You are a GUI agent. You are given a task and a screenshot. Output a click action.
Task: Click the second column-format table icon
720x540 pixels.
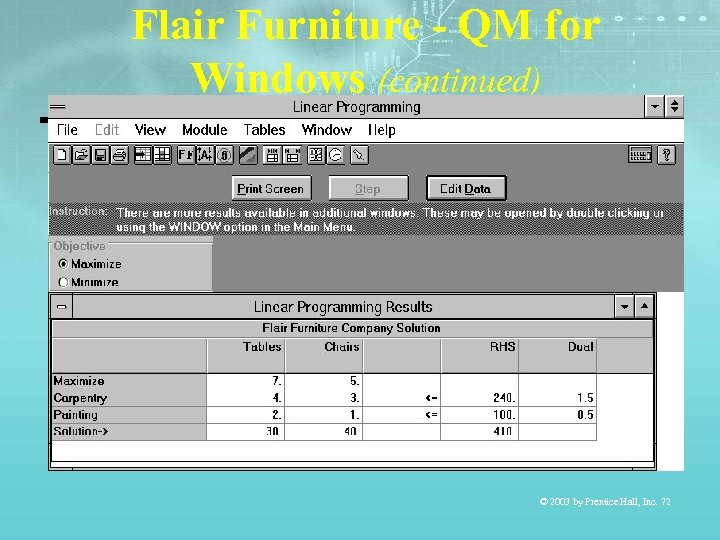point(292,155)
